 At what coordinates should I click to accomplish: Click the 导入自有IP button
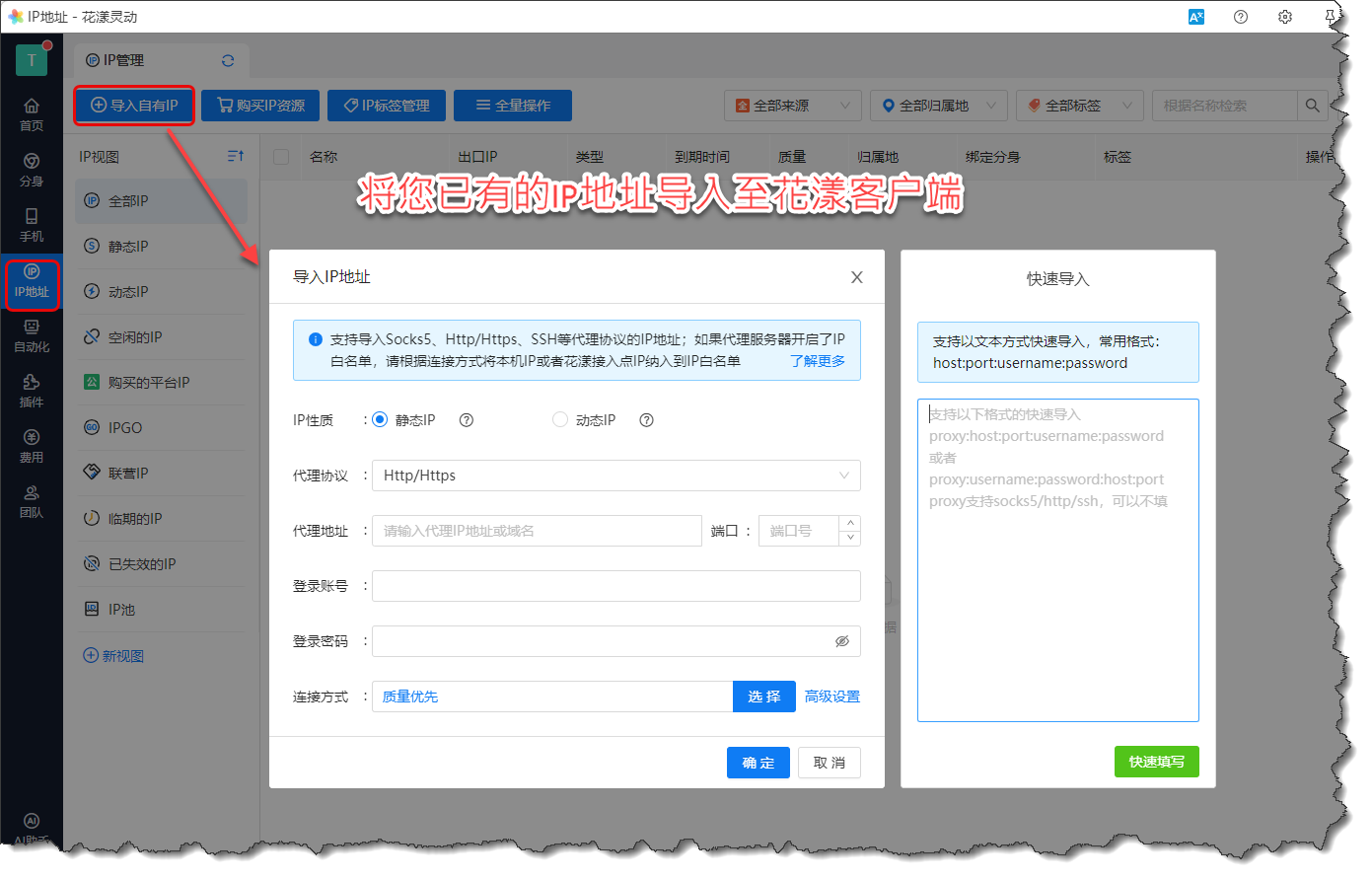click(x=134, y=106)
